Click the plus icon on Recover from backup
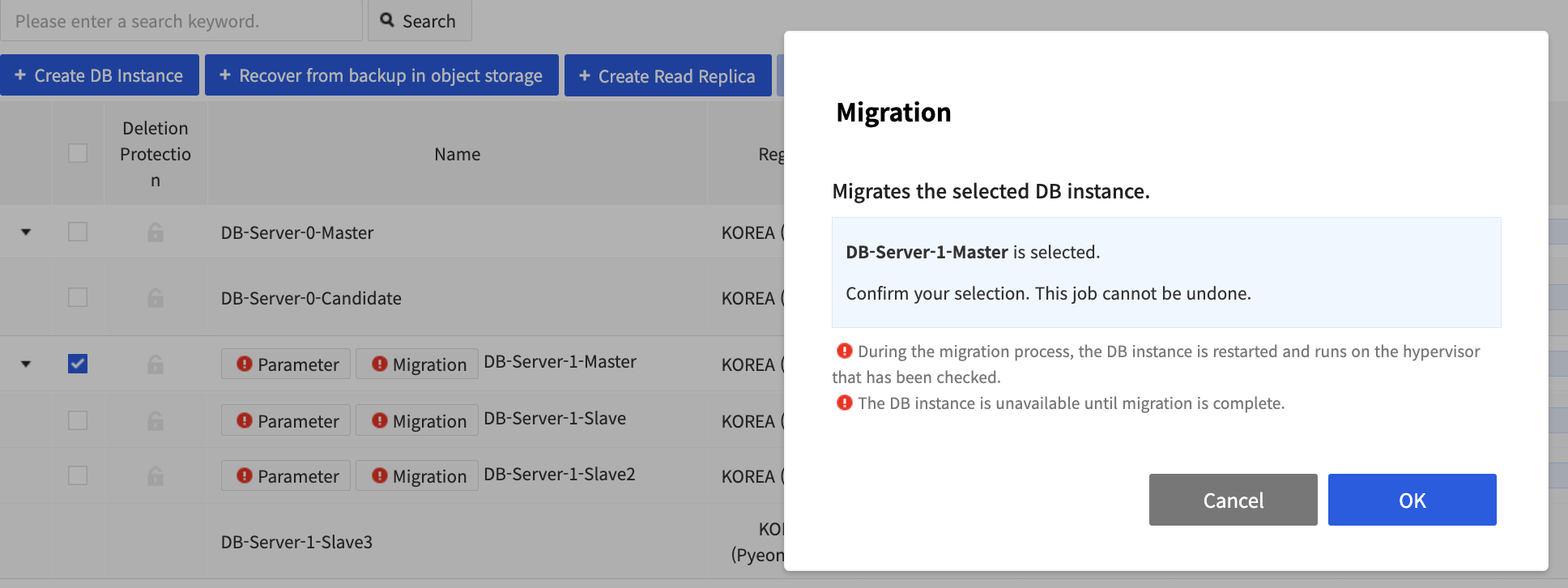 (x=225, y=75)
